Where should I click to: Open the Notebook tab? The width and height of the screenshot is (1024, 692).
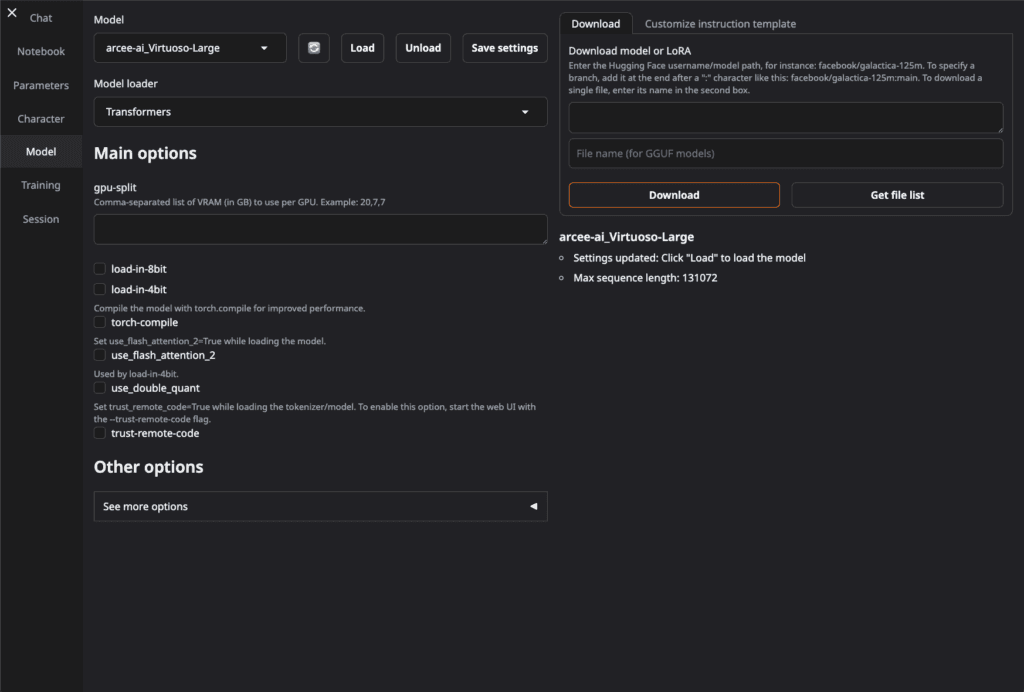[40, 51]
